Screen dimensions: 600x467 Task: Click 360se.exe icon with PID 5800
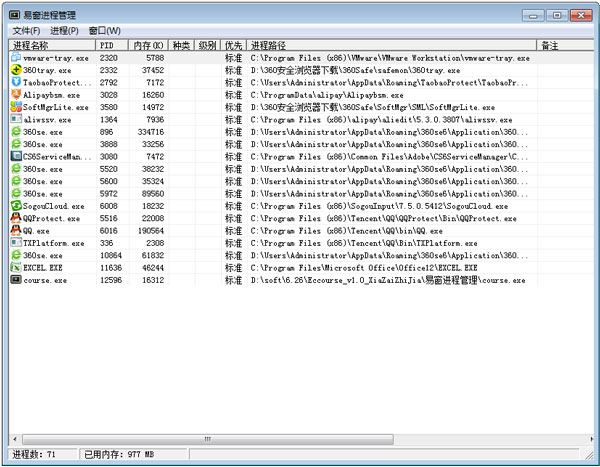[x=16, y=181]
